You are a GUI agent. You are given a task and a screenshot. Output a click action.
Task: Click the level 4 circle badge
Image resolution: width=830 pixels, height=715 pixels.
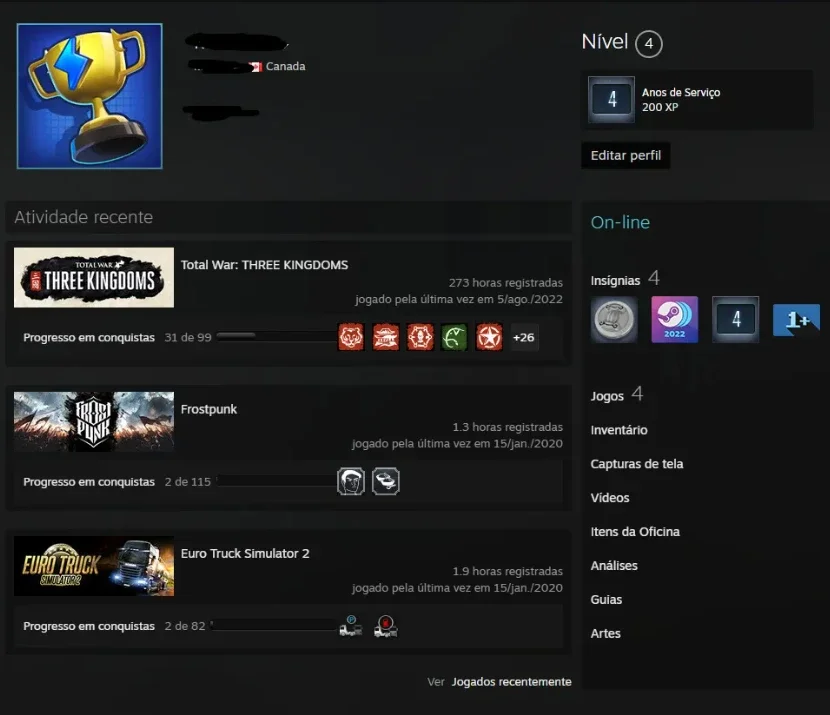[x=648, y=44]
